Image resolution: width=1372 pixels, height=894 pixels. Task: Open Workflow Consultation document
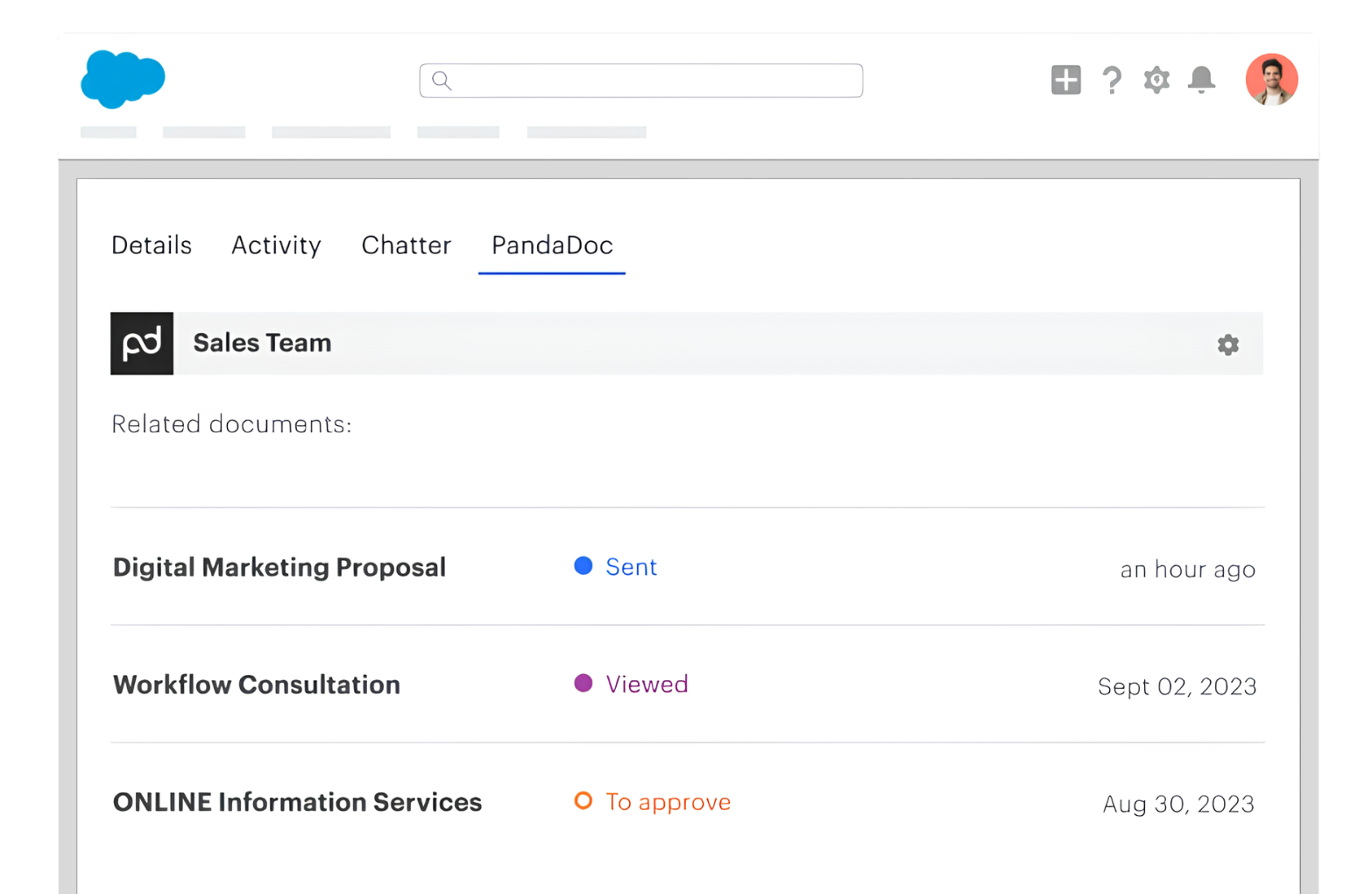click(257, 685)
